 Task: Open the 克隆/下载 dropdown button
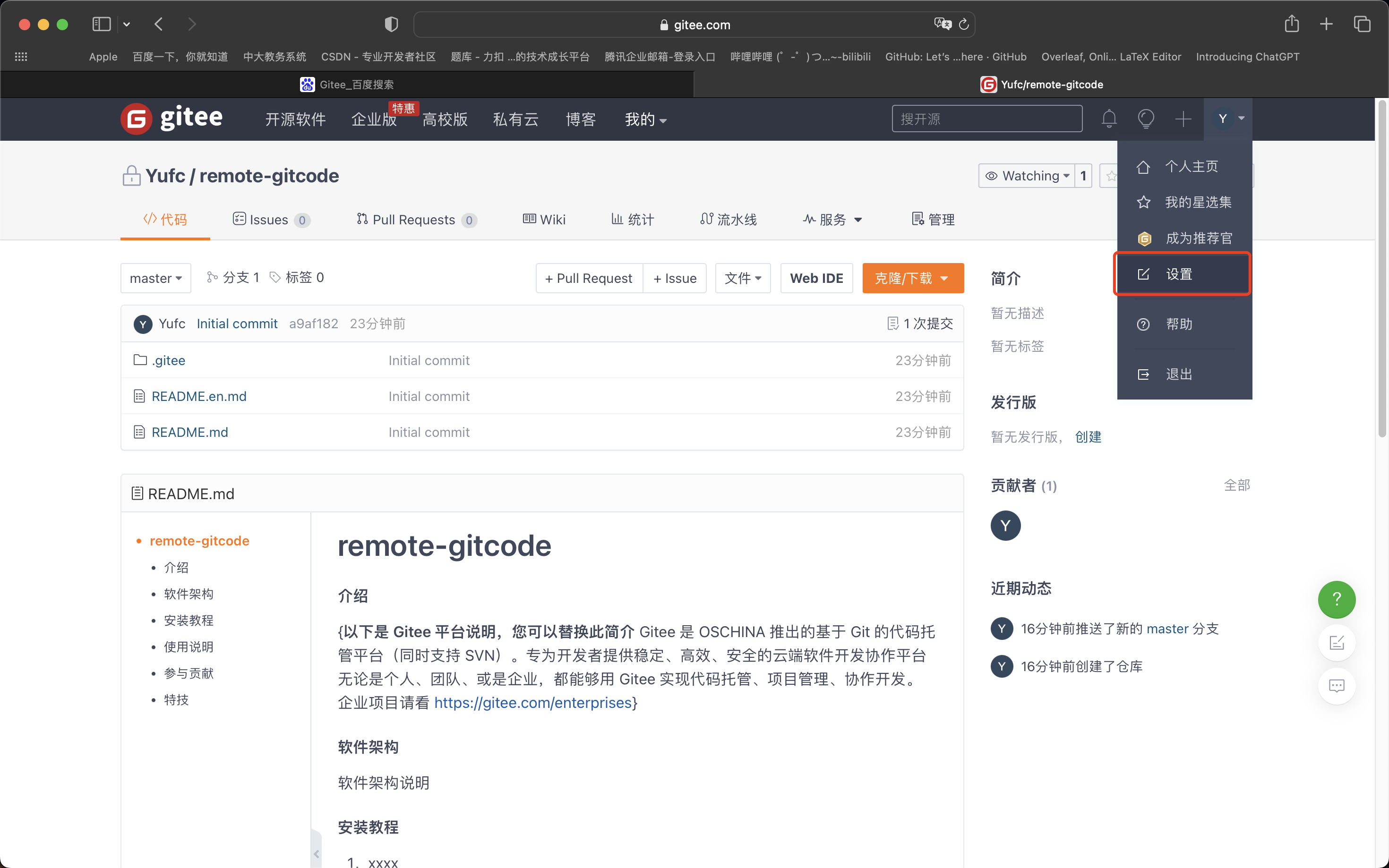pyautogui.click(x=912, y=279)
